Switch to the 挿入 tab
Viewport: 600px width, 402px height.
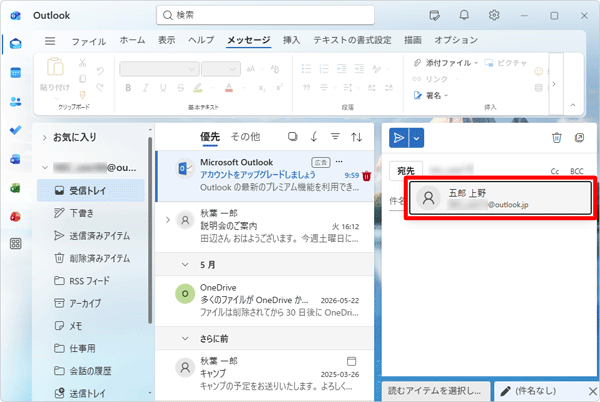pos(292,40)
